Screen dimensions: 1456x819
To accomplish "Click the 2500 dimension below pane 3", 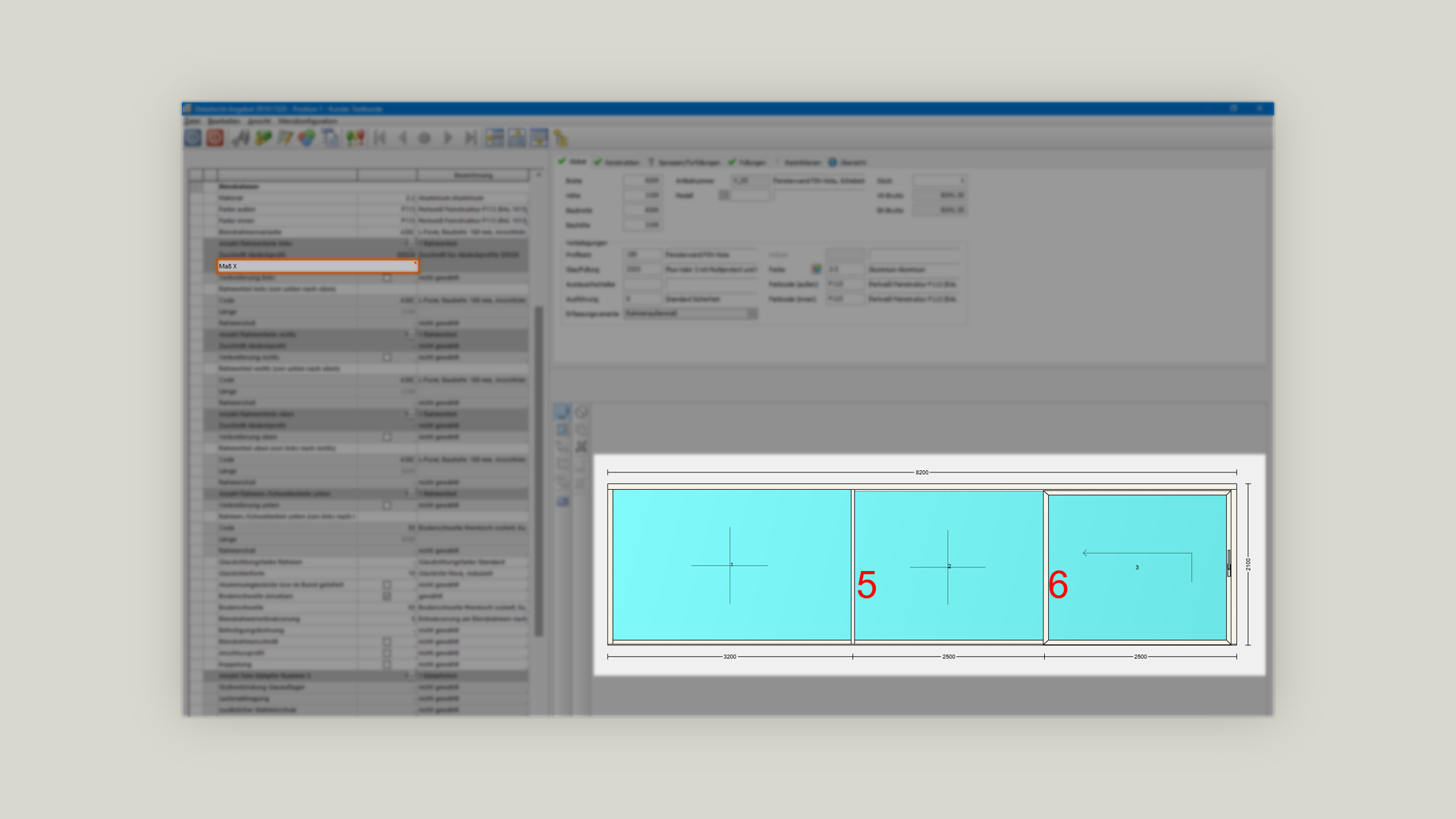I will click(x=1141, y=657).
